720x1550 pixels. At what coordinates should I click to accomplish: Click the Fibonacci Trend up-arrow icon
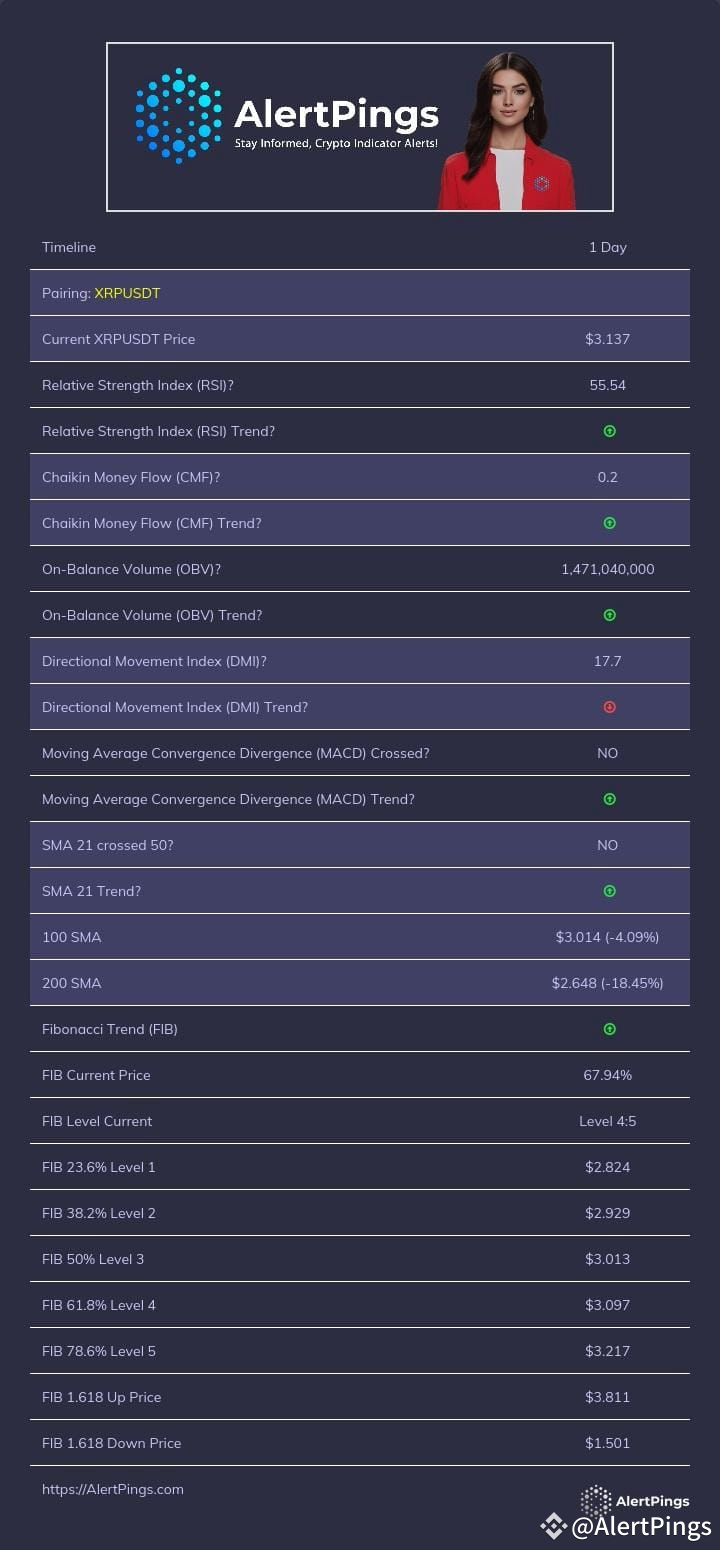click(x=609, y=1029)
